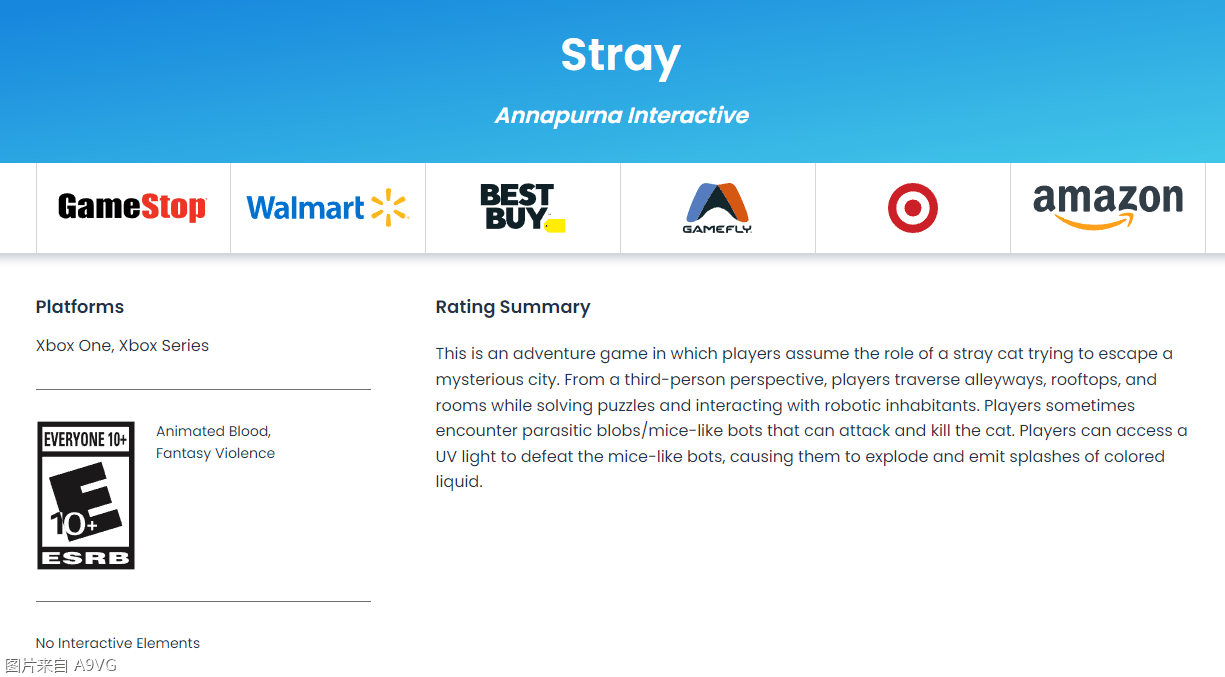Click the Rating Summary heading

[513, 307]
